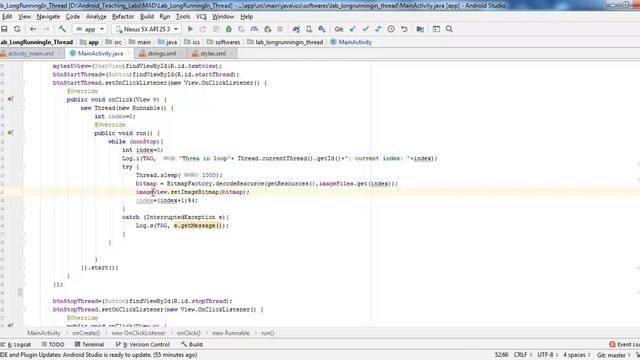Open the 4 spaces indent selector
The image size is (640, 360).
[576, 355]
